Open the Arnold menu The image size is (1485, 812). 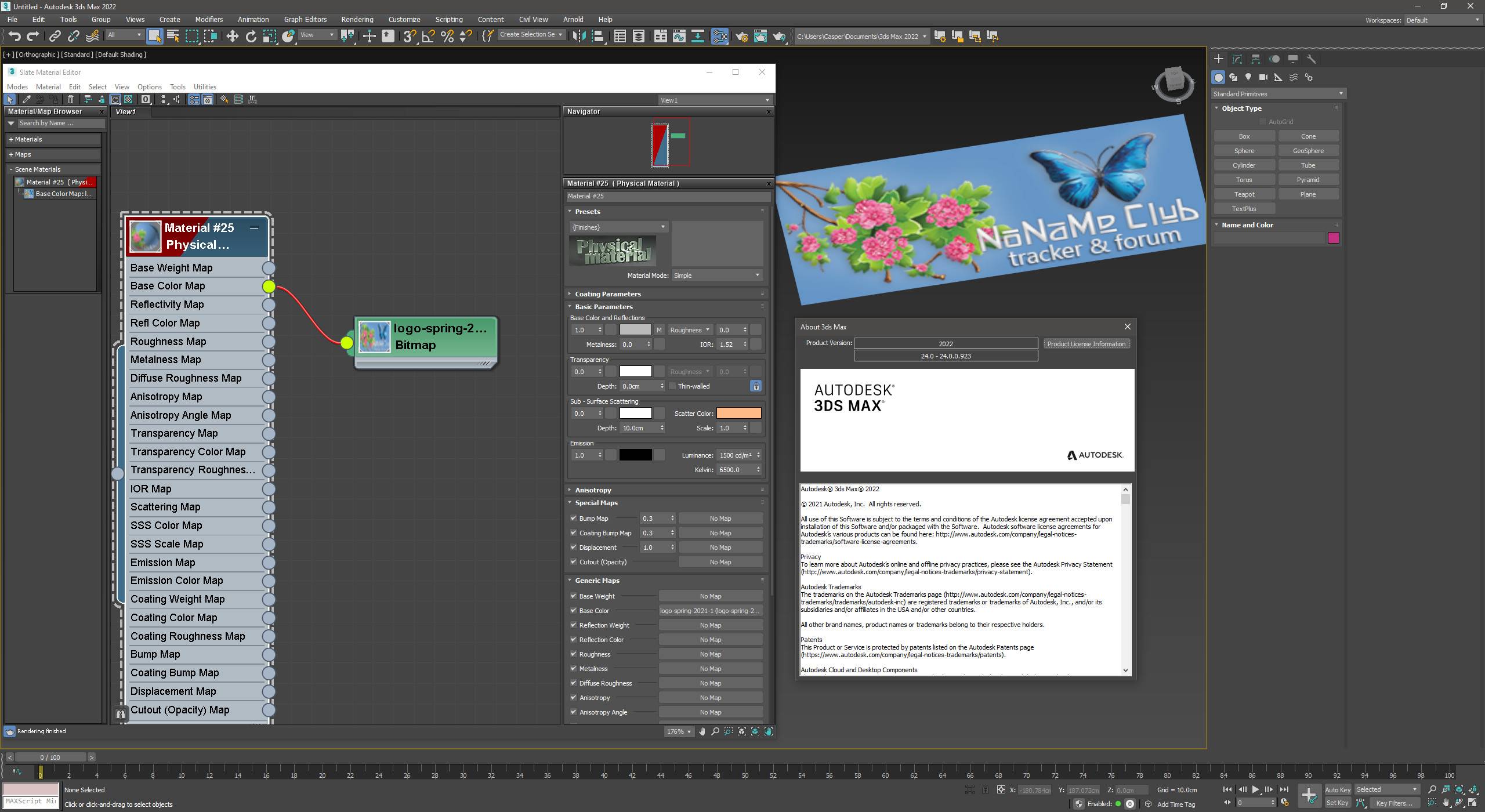click(573, 19)
